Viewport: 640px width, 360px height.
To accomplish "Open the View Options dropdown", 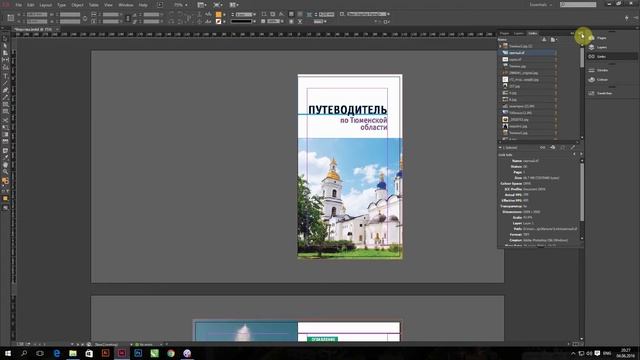I will pyautogui.click(x=201, y=5).
